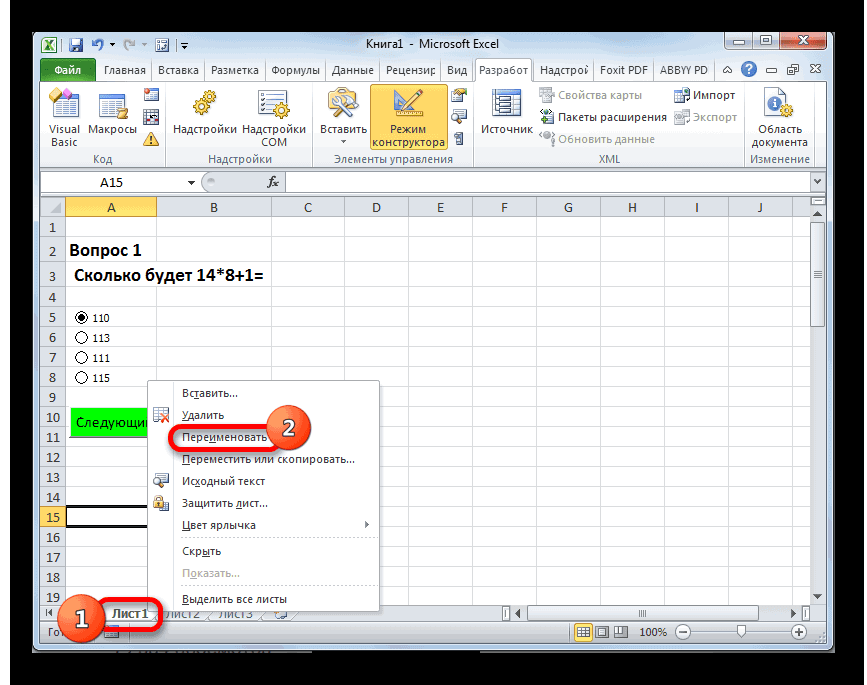Click the Delete (Удалить) sheet icon in menu

coord(161,415)
